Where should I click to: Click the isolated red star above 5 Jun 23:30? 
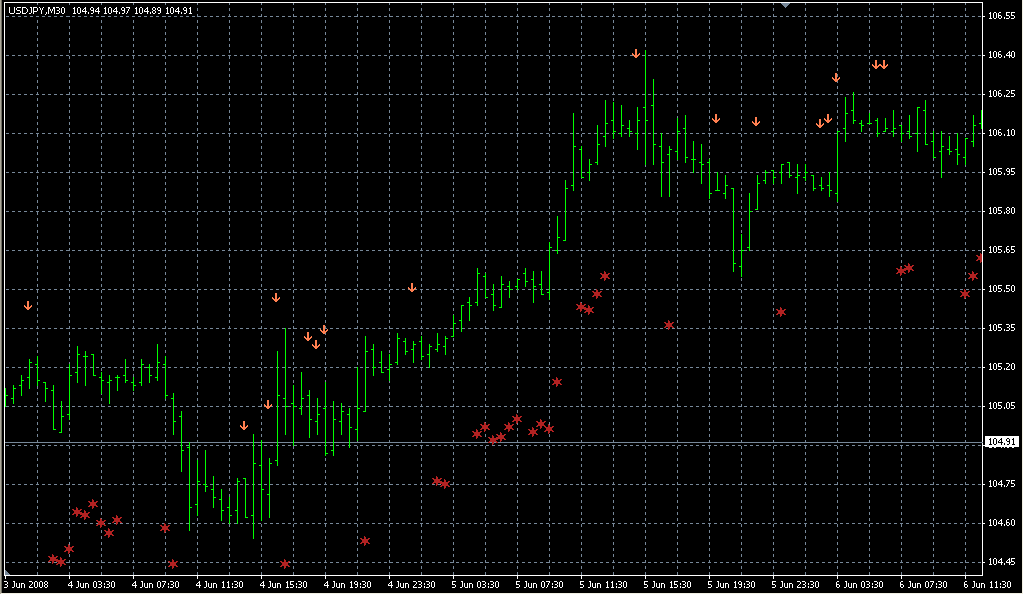781,312
